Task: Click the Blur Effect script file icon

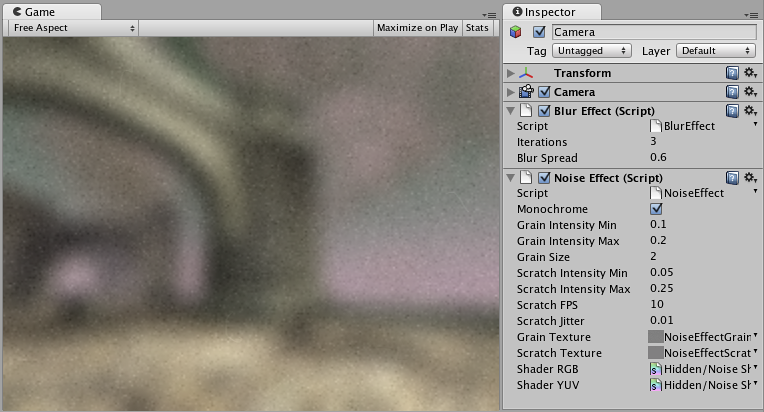Action: [526, 111]
